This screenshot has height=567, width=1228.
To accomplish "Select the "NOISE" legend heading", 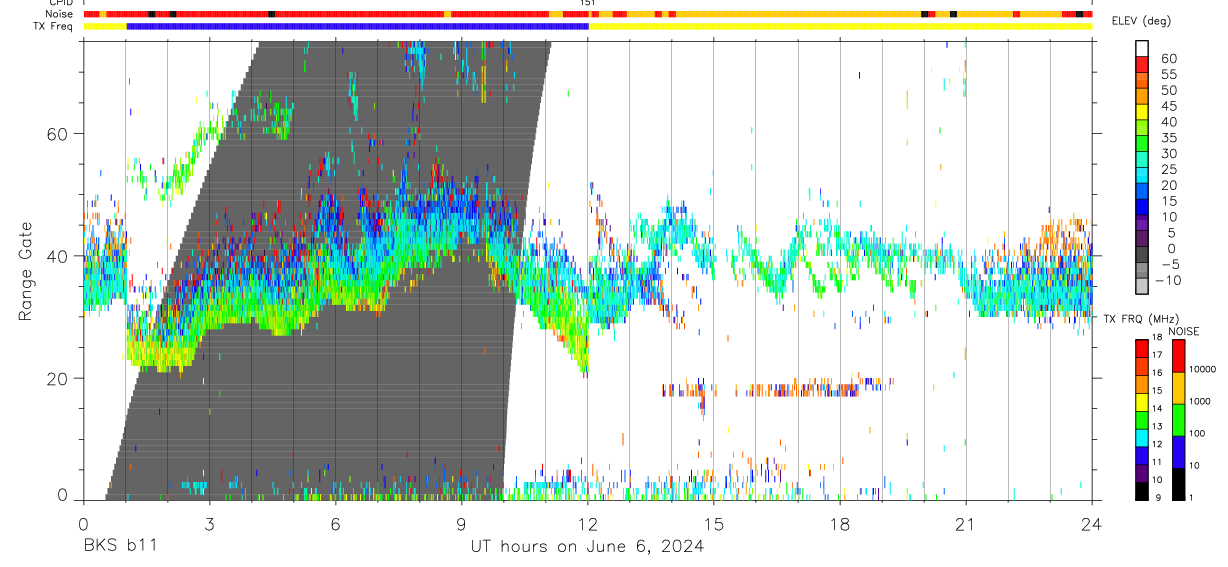I will (x=1184, y=332).
